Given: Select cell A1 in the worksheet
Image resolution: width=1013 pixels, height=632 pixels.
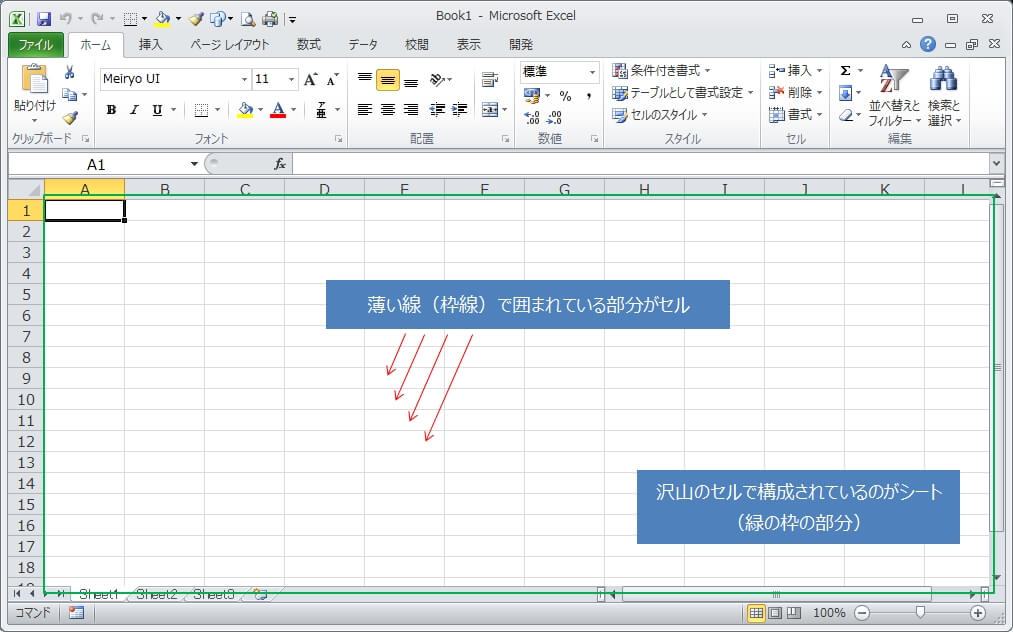Looking at the screenshot, I should coord(85,211).
